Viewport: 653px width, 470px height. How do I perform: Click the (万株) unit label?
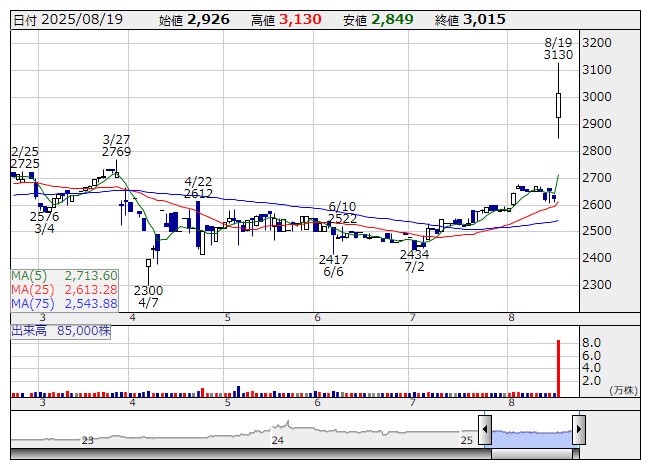pyautogui.click(x=623, y=390)
